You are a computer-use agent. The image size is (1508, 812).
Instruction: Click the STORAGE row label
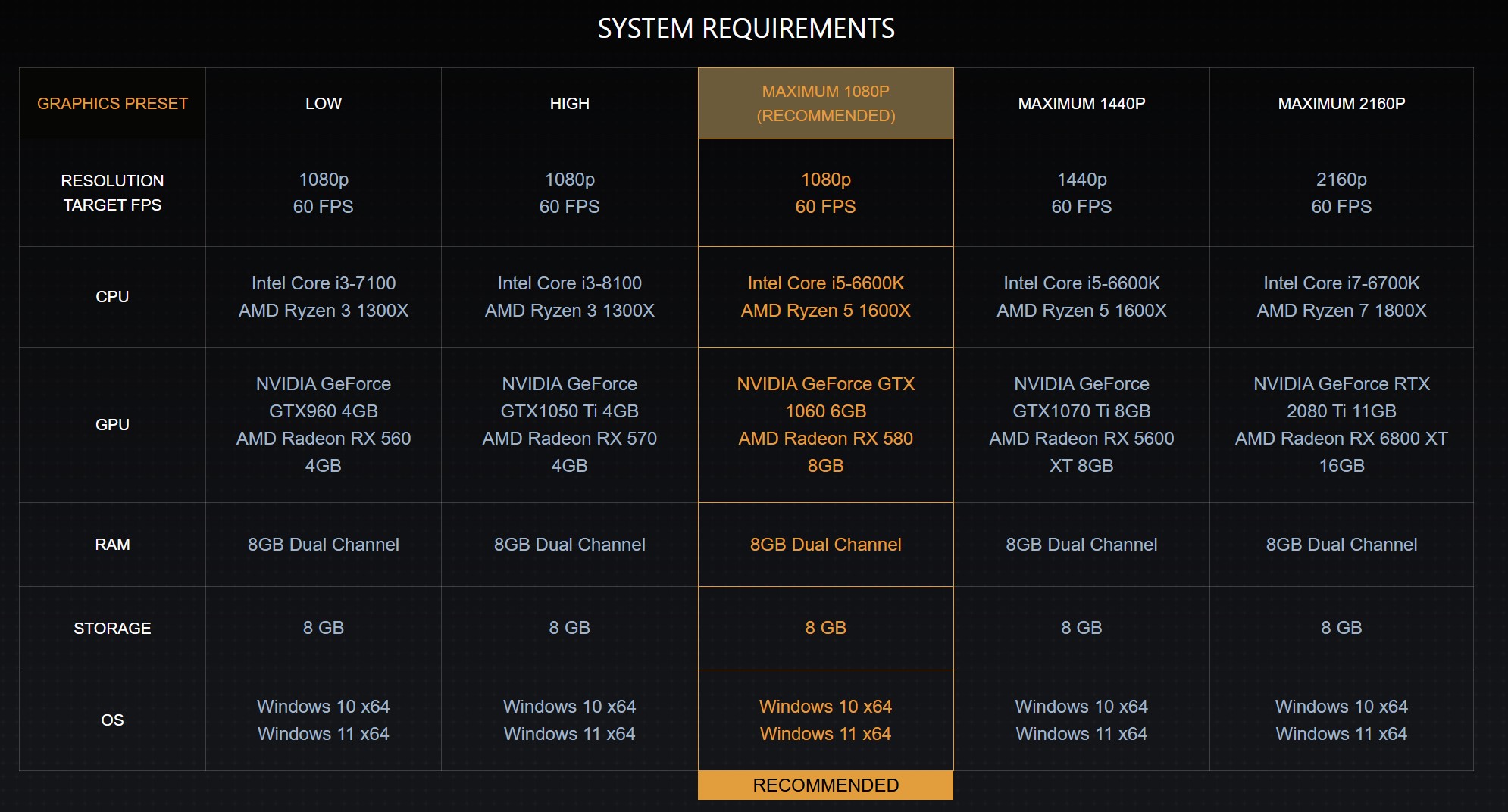pos(112,628)
